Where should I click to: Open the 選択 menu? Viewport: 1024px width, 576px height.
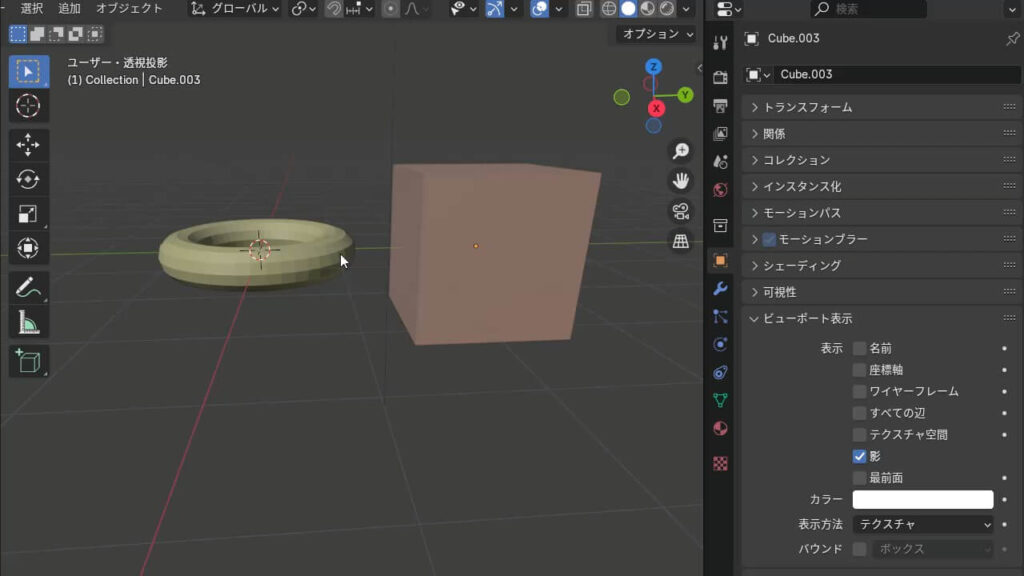31,8
